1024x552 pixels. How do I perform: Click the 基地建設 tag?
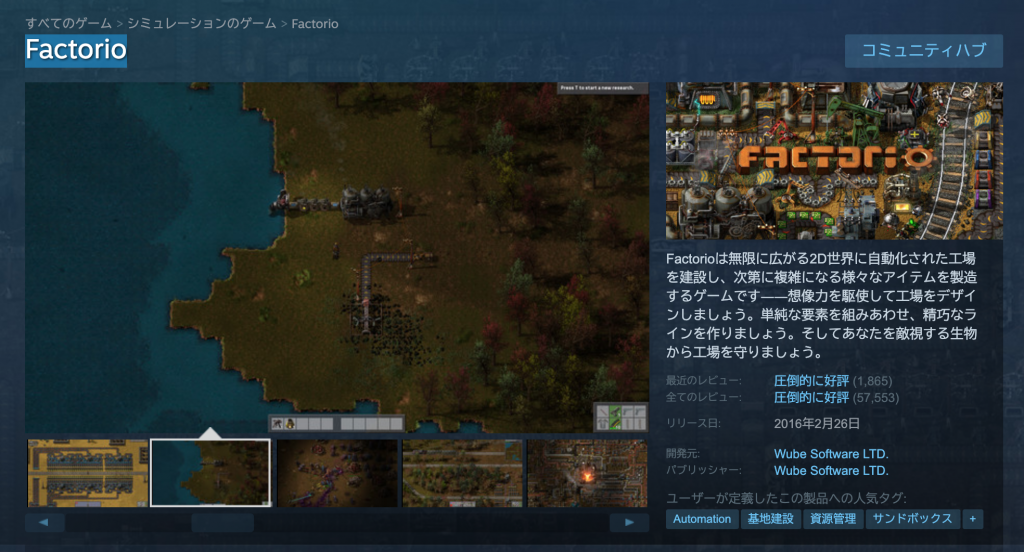pos(771,519)
